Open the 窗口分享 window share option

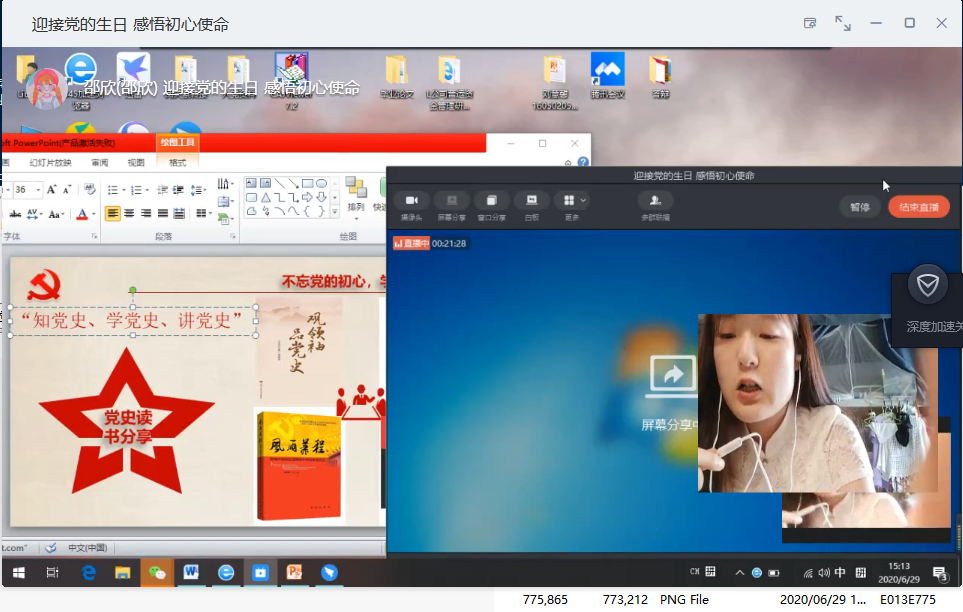click(x=491, y=200)
